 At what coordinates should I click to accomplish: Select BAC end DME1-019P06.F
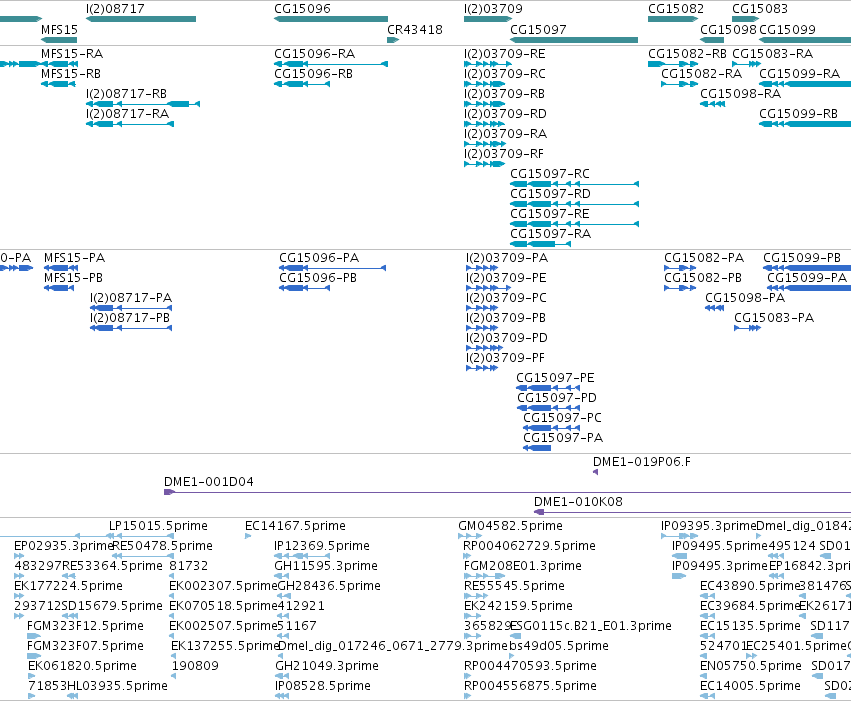coord(595,472)
